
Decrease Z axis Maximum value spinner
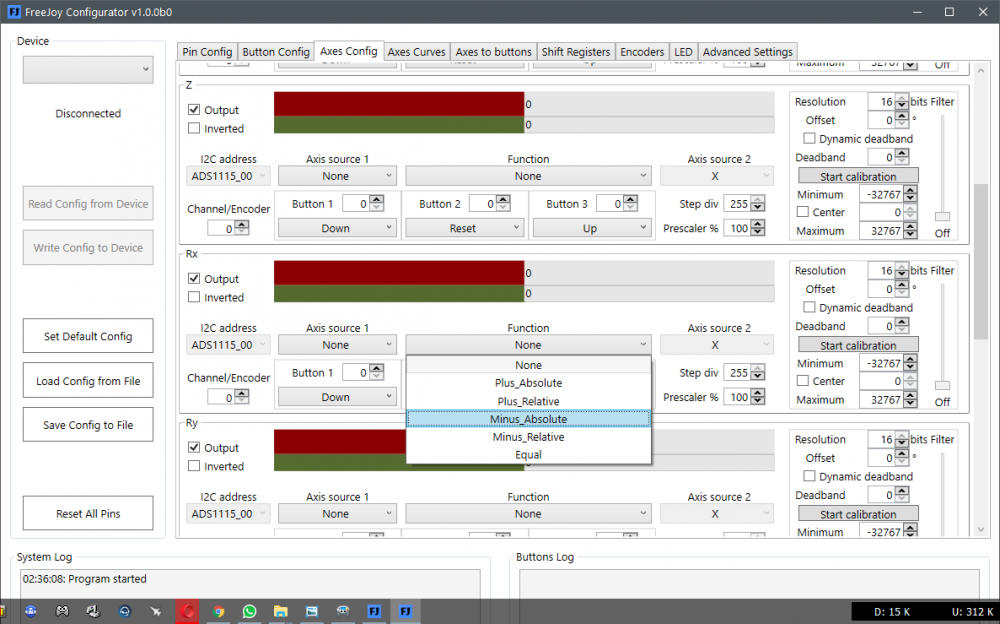coord(910,235)
